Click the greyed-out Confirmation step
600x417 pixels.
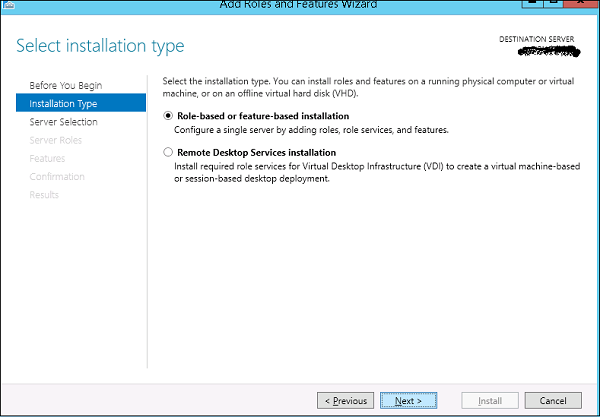tap(57, 176)
